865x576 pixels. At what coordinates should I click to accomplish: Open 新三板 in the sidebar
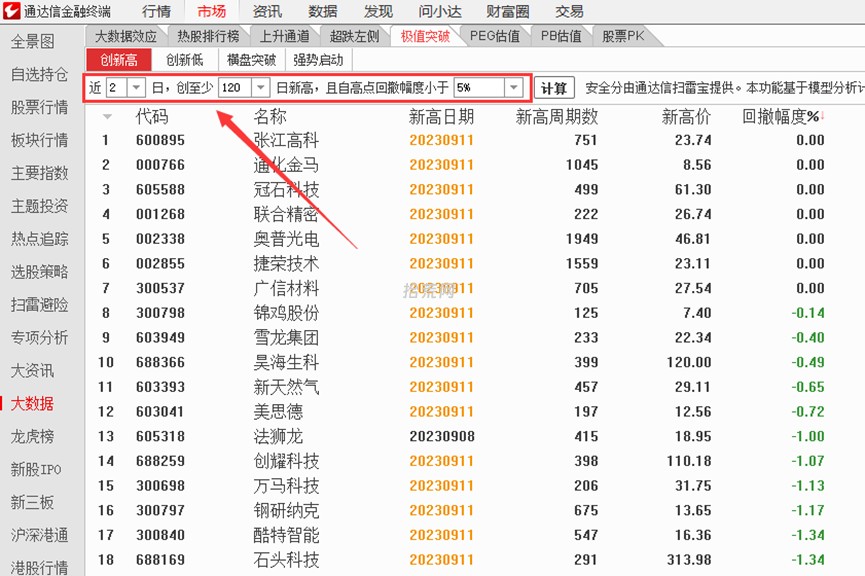pos(33,502)
